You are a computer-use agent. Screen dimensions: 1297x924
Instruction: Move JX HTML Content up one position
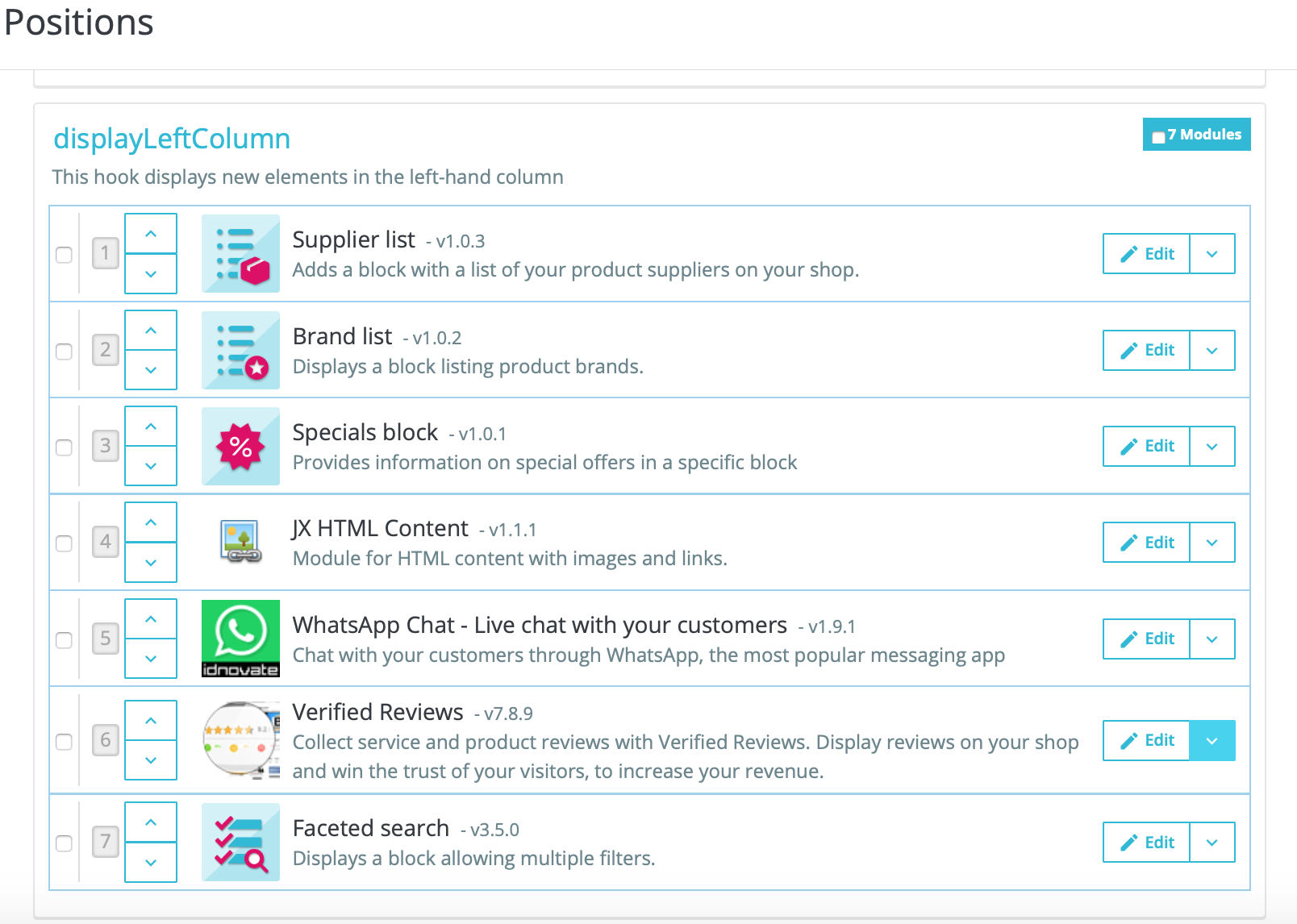151,522
